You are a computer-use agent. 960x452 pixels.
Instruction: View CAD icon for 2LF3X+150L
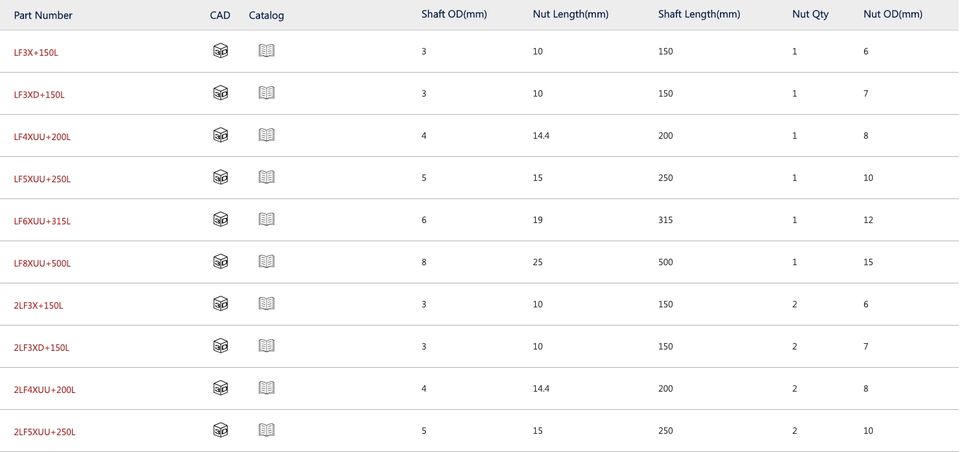click(x=220, y=304)
